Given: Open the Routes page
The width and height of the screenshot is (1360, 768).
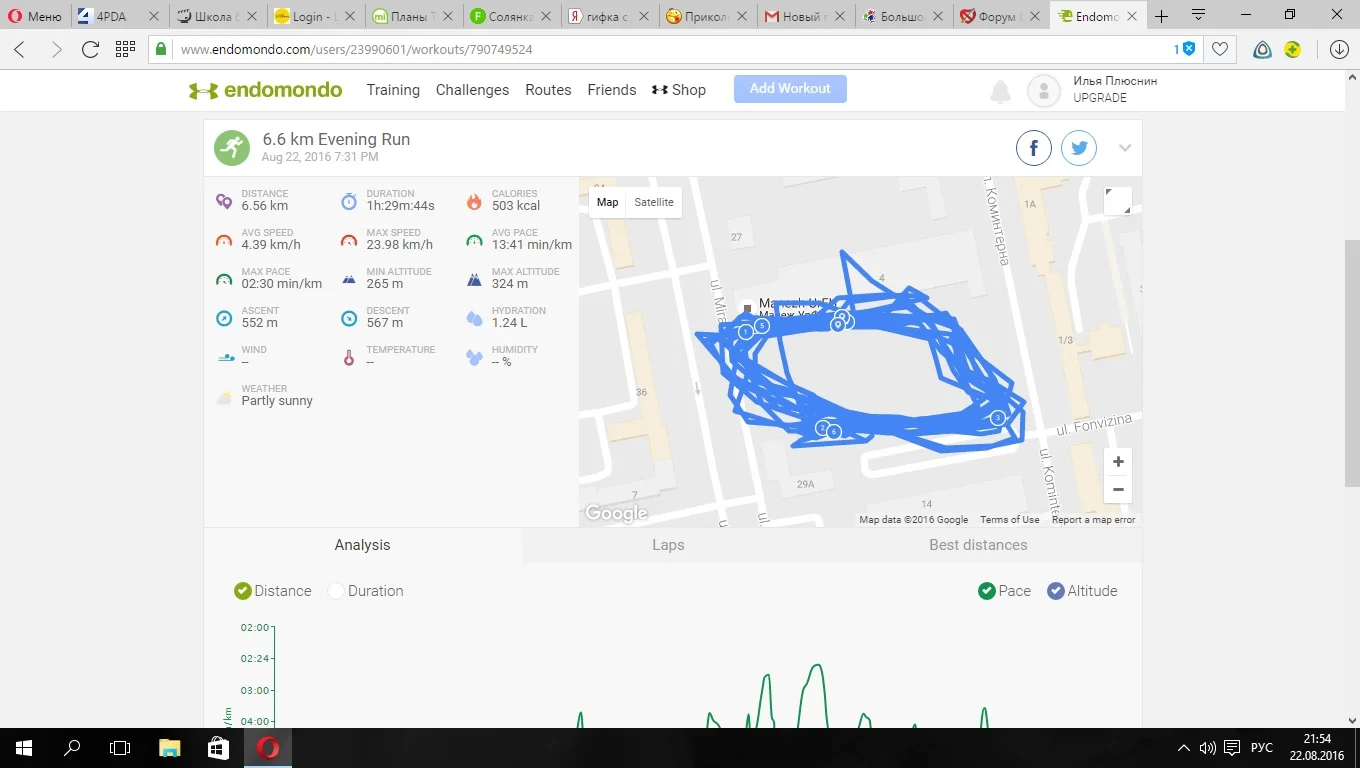Looking at the screenshot, I should click(548, 90).
